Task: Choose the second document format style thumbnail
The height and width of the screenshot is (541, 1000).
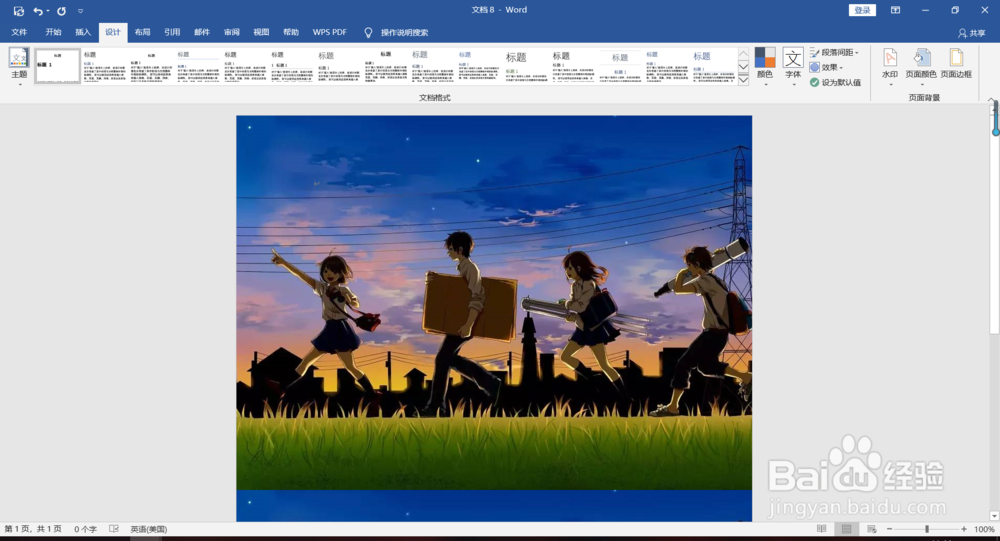Action: click(x=104, y=66)
